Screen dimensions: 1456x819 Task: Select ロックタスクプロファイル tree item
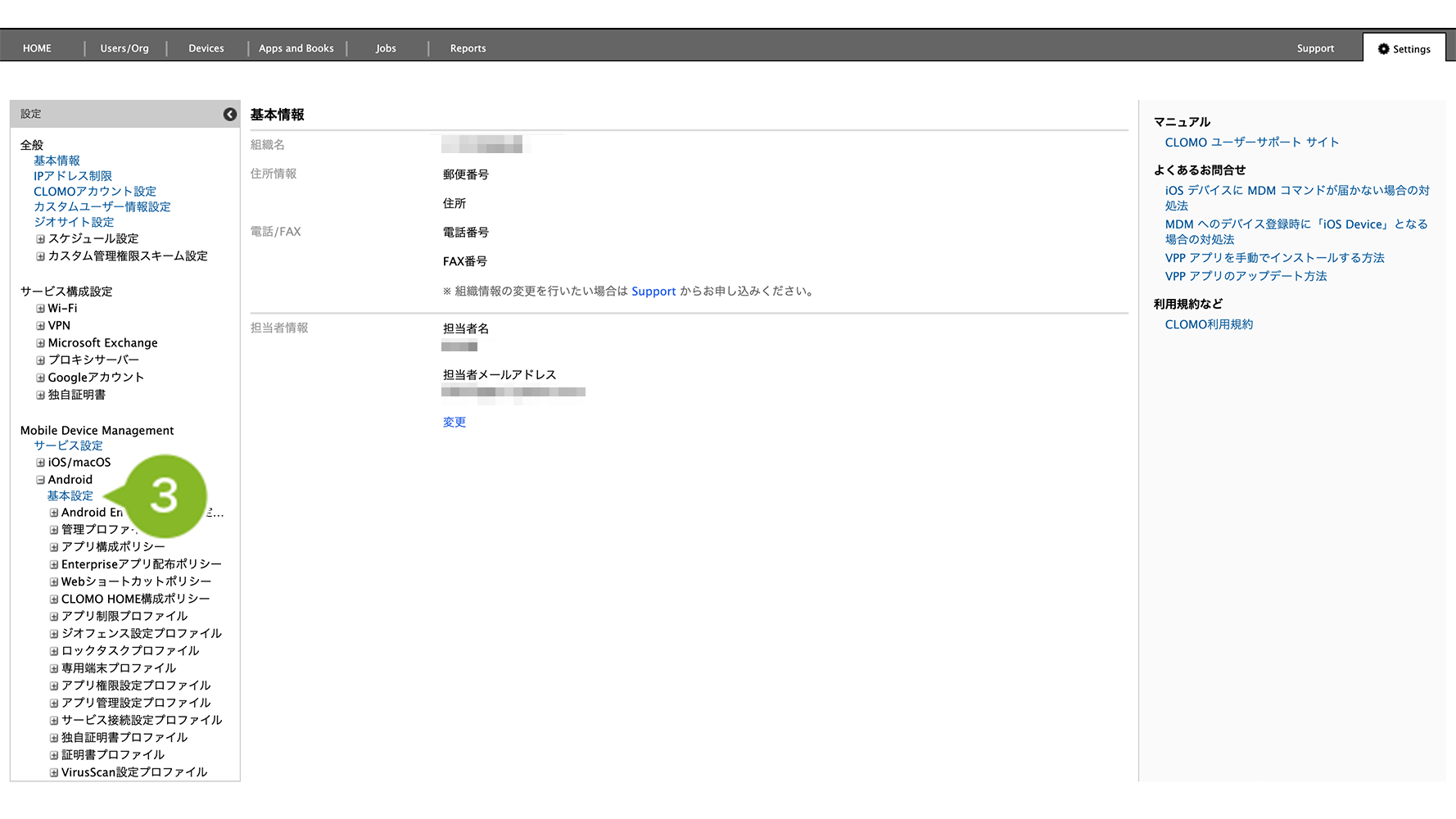click(129, 651)
